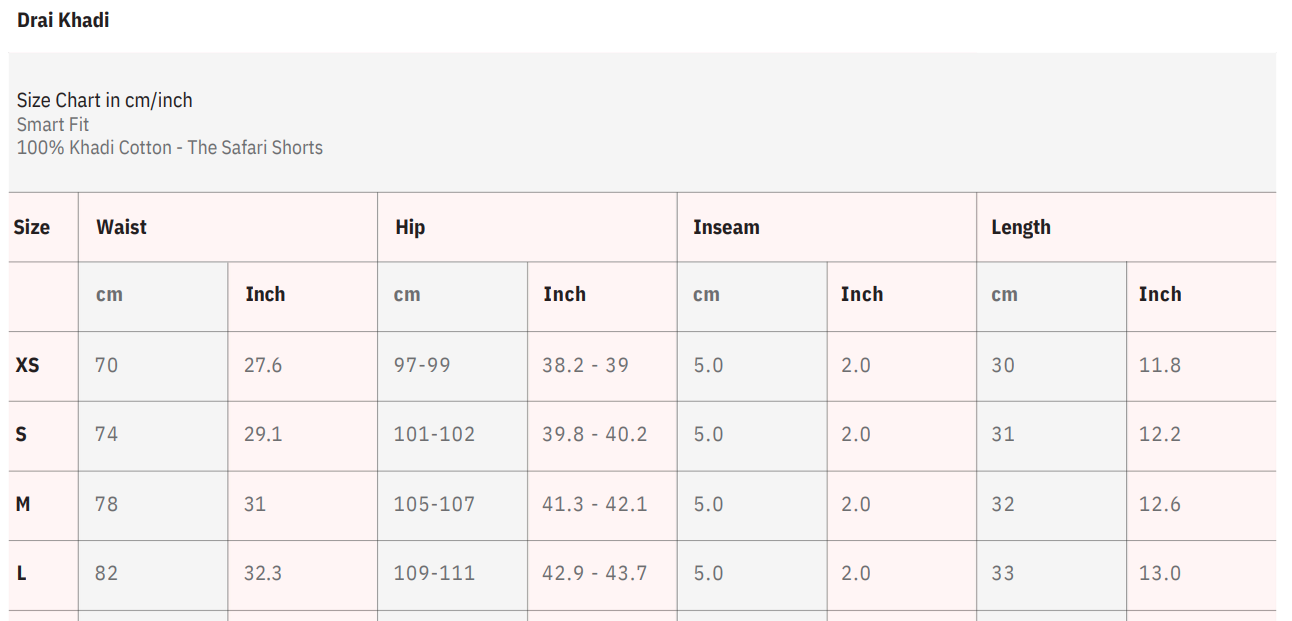1292x621 pixels.
Task: Click the Waist column header
Action: pyautogui.click(x=121, y=227)
